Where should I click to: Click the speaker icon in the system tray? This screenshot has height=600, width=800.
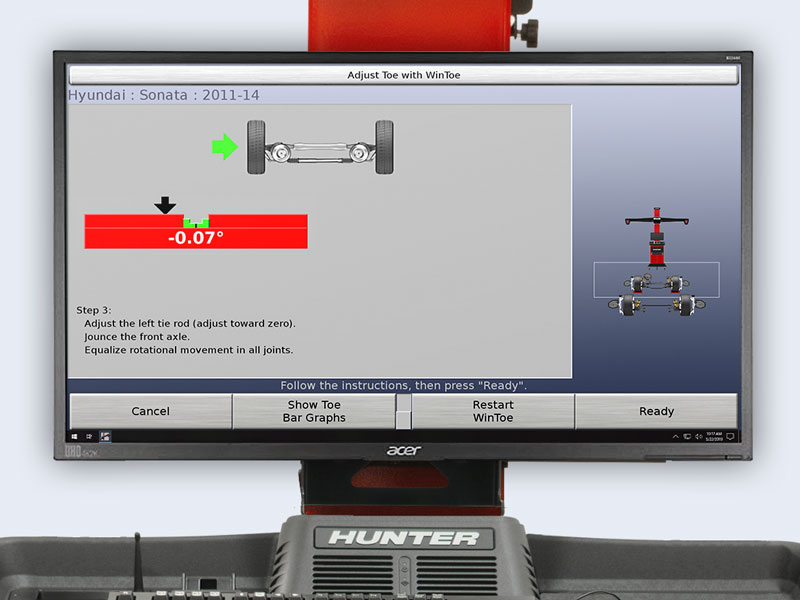coord(700,436)
